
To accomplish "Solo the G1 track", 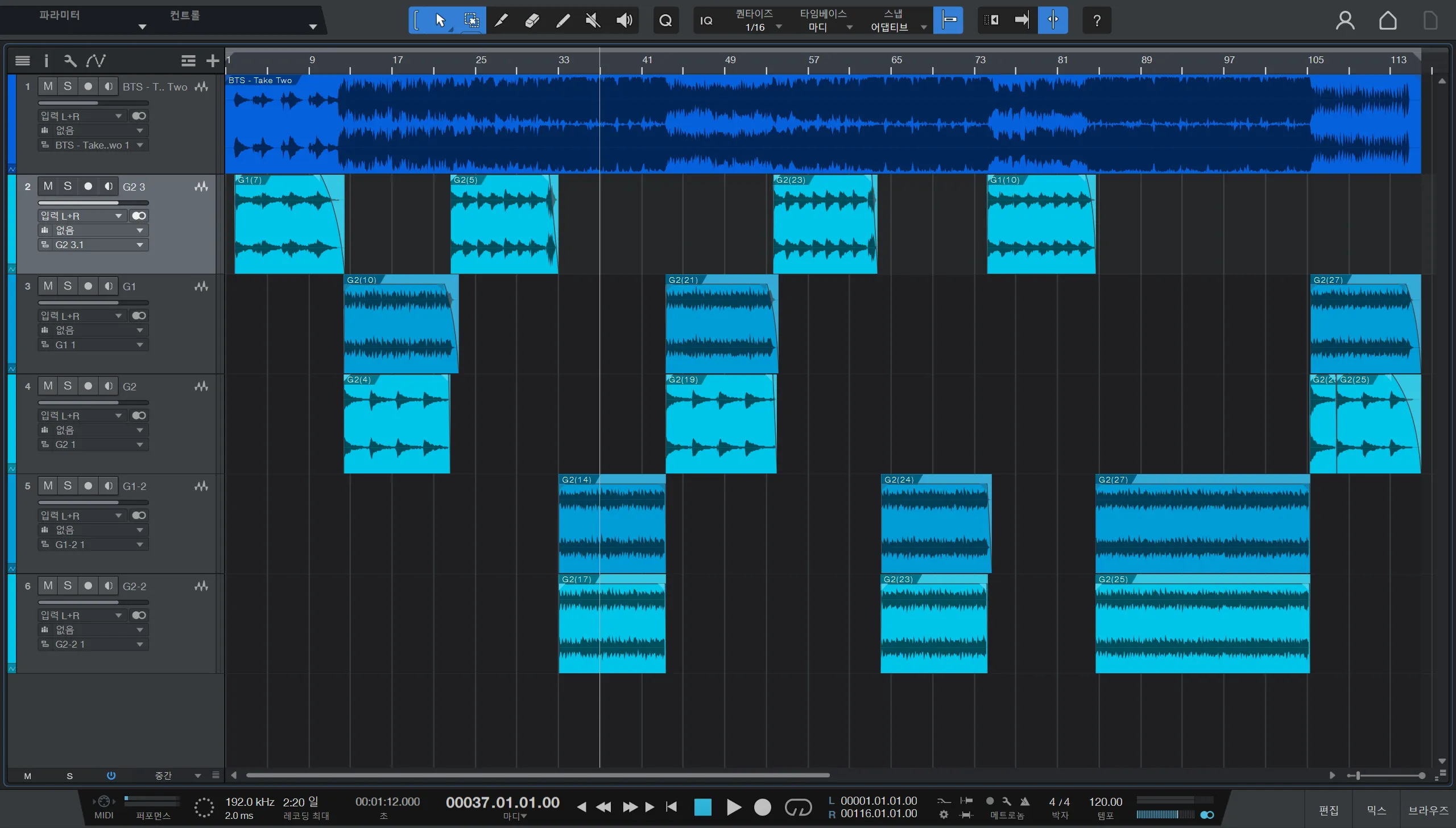I will tap(68, 286).
